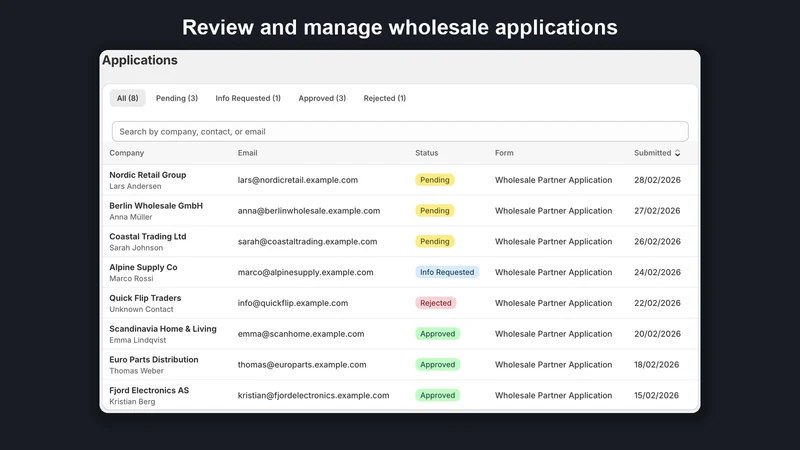Click the Submitted column header label
The width and height of the screenshot is (800, 450).
pos(653,153)
